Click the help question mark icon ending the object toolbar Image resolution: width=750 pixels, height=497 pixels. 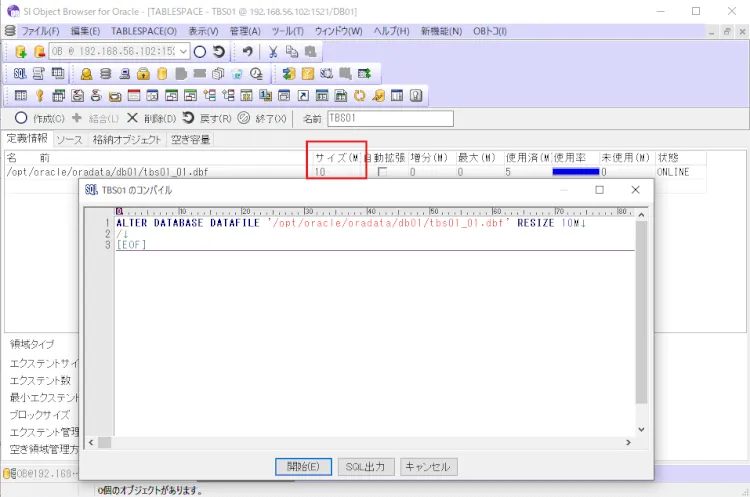[416, 96]
